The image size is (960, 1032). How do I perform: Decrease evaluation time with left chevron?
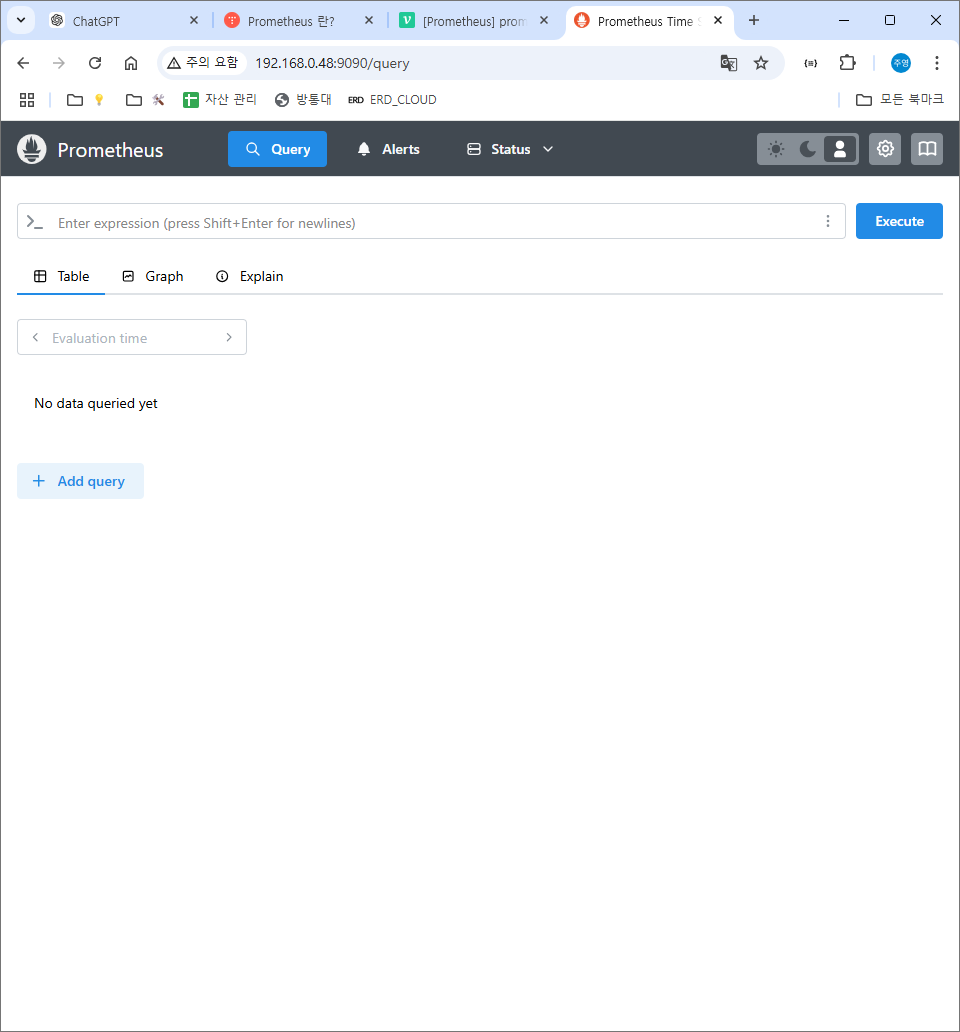[x=36, y=337]
